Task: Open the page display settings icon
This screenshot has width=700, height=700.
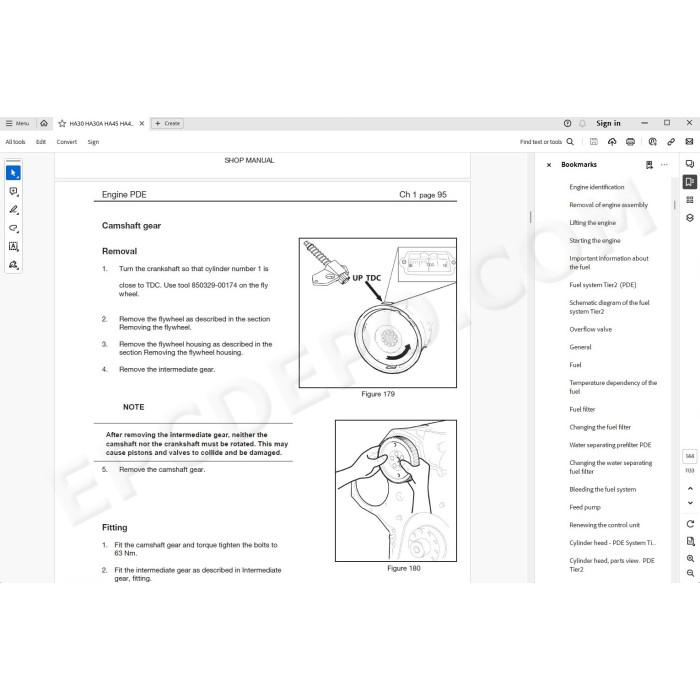Action: tap(690, 541)
